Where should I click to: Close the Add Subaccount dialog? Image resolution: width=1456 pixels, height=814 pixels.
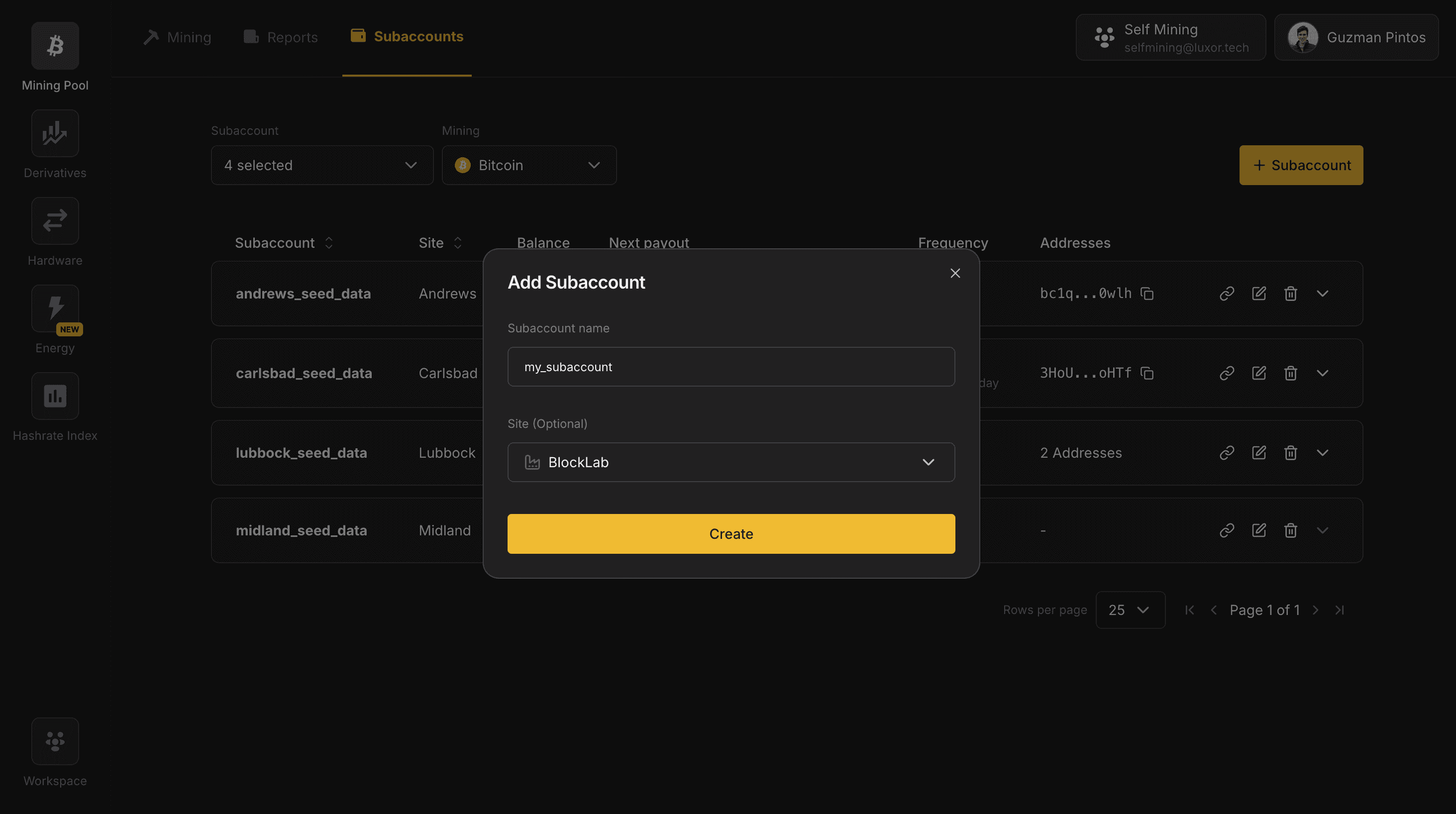[x=954, y=273]
